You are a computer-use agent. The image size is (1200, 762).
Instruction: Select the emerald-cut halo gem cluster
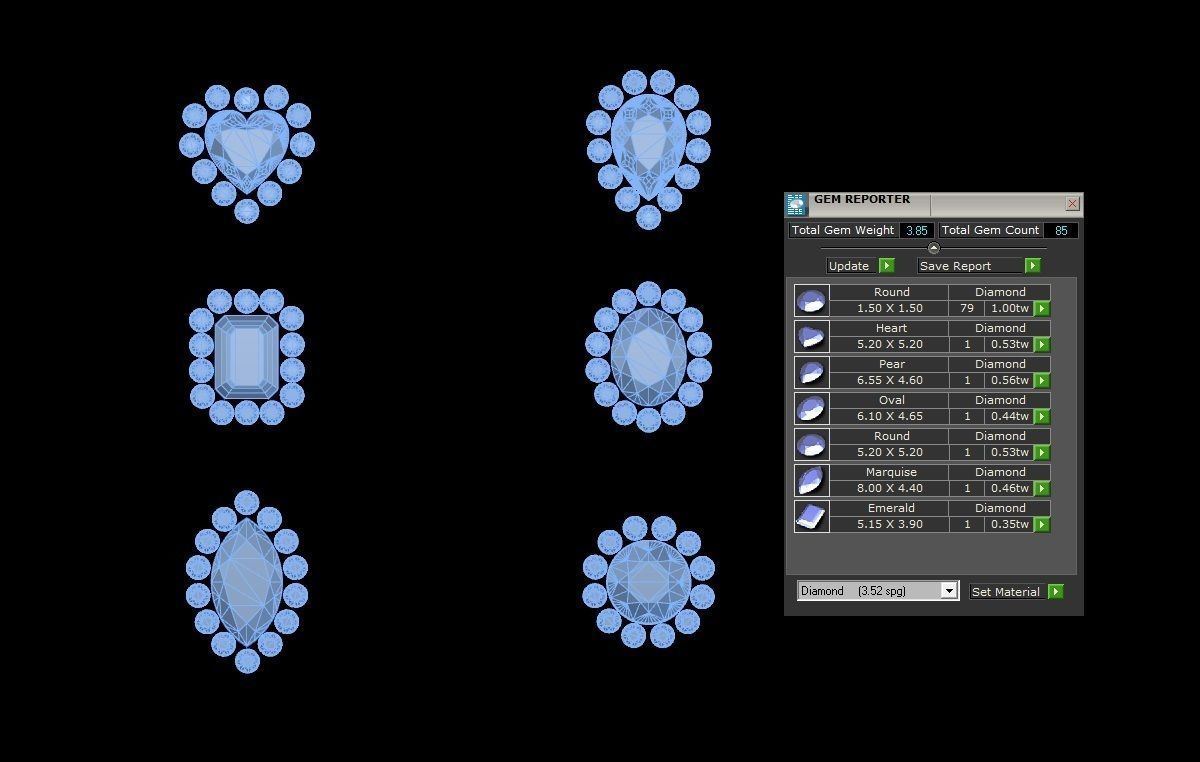tap(247, 357)
